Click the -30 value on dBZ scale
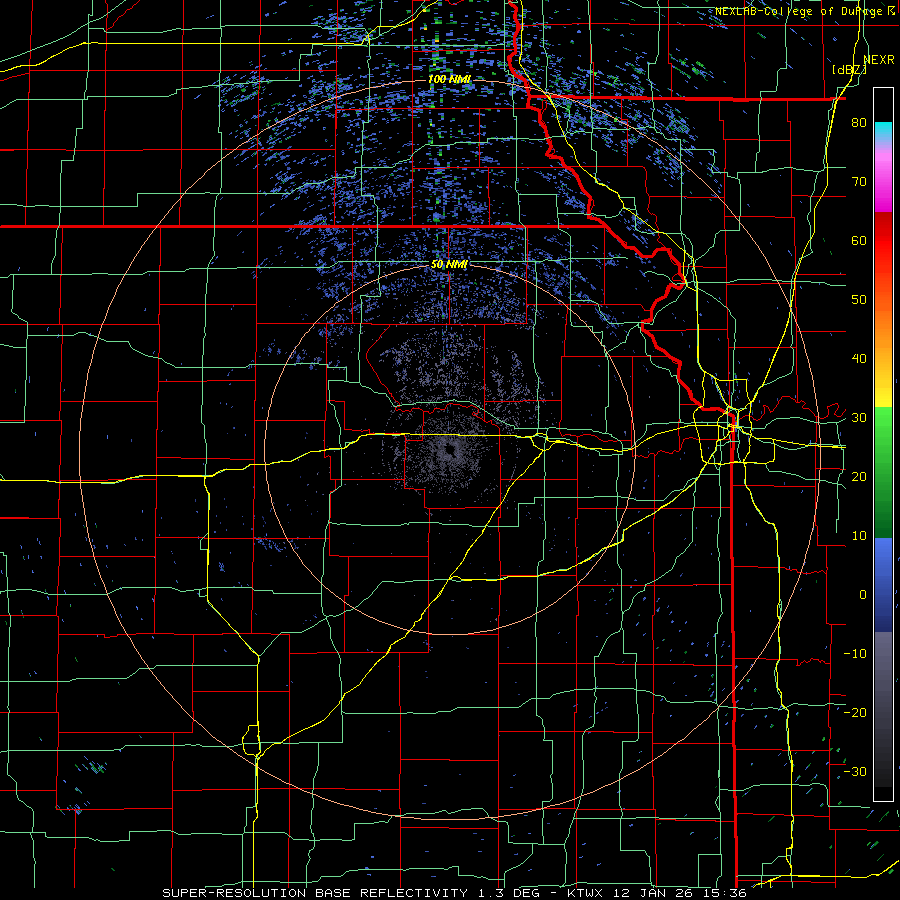This screenshot has height=900, width=900. (855, 772)
